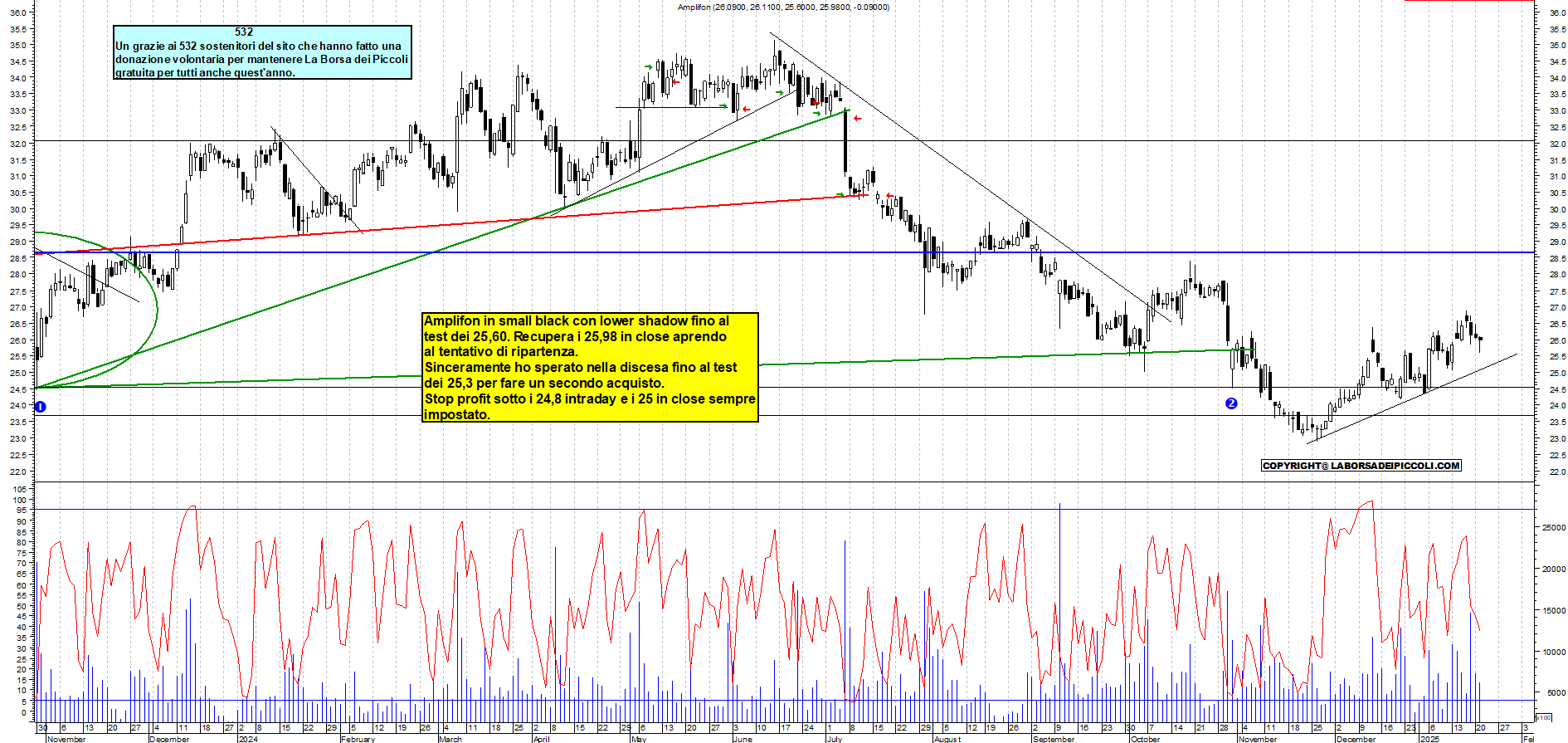Click the 'June' month label

(x=743, y=739)
